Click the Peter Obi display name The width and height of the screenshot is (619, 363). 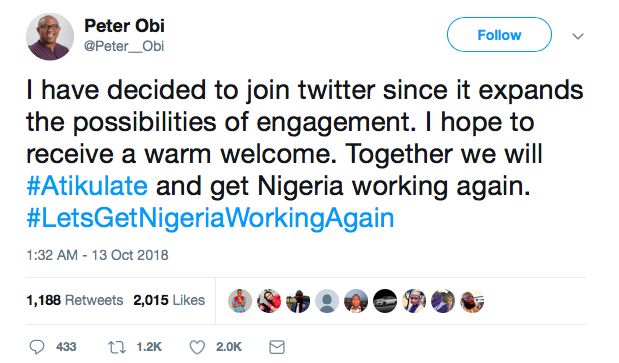(124, 26)
